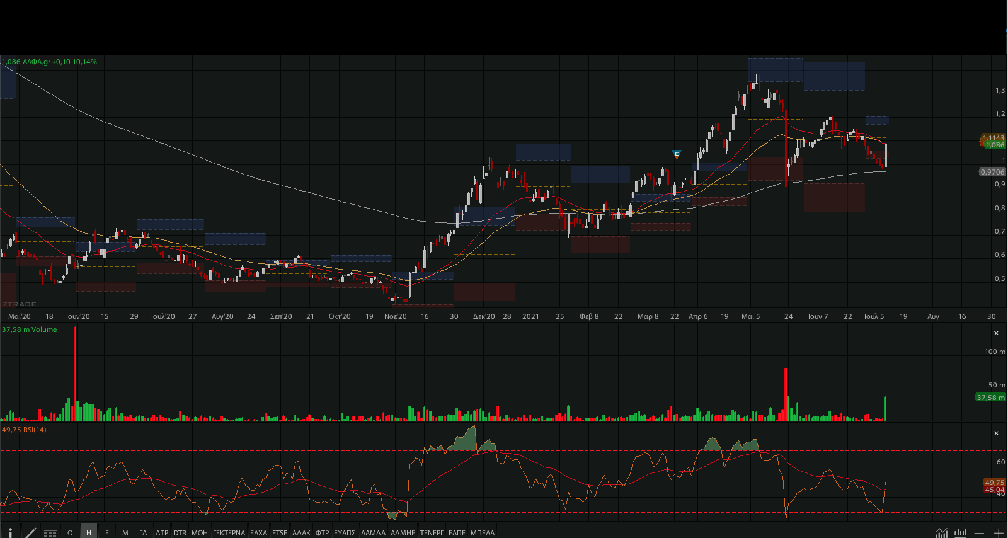Click the blue flag marker on chart
Image resolution: width=1007 pixels, height=538 pixels.
click(677, 153)
